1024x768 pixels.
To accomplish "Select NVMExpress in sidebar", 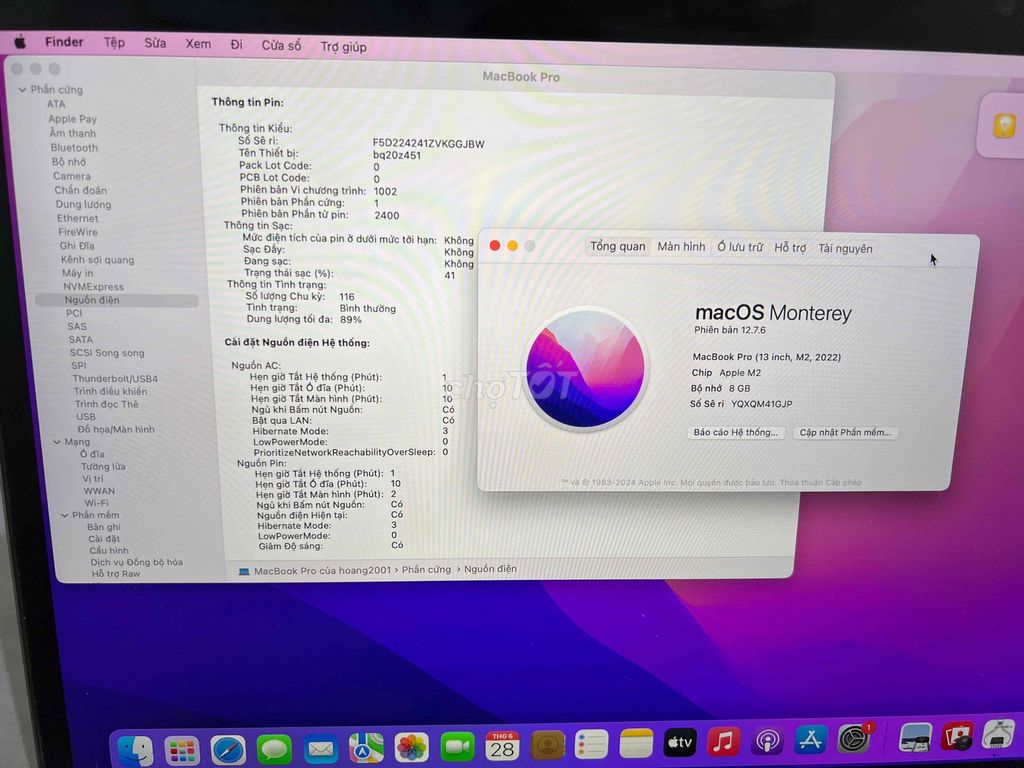I will [x=93, y=287].
